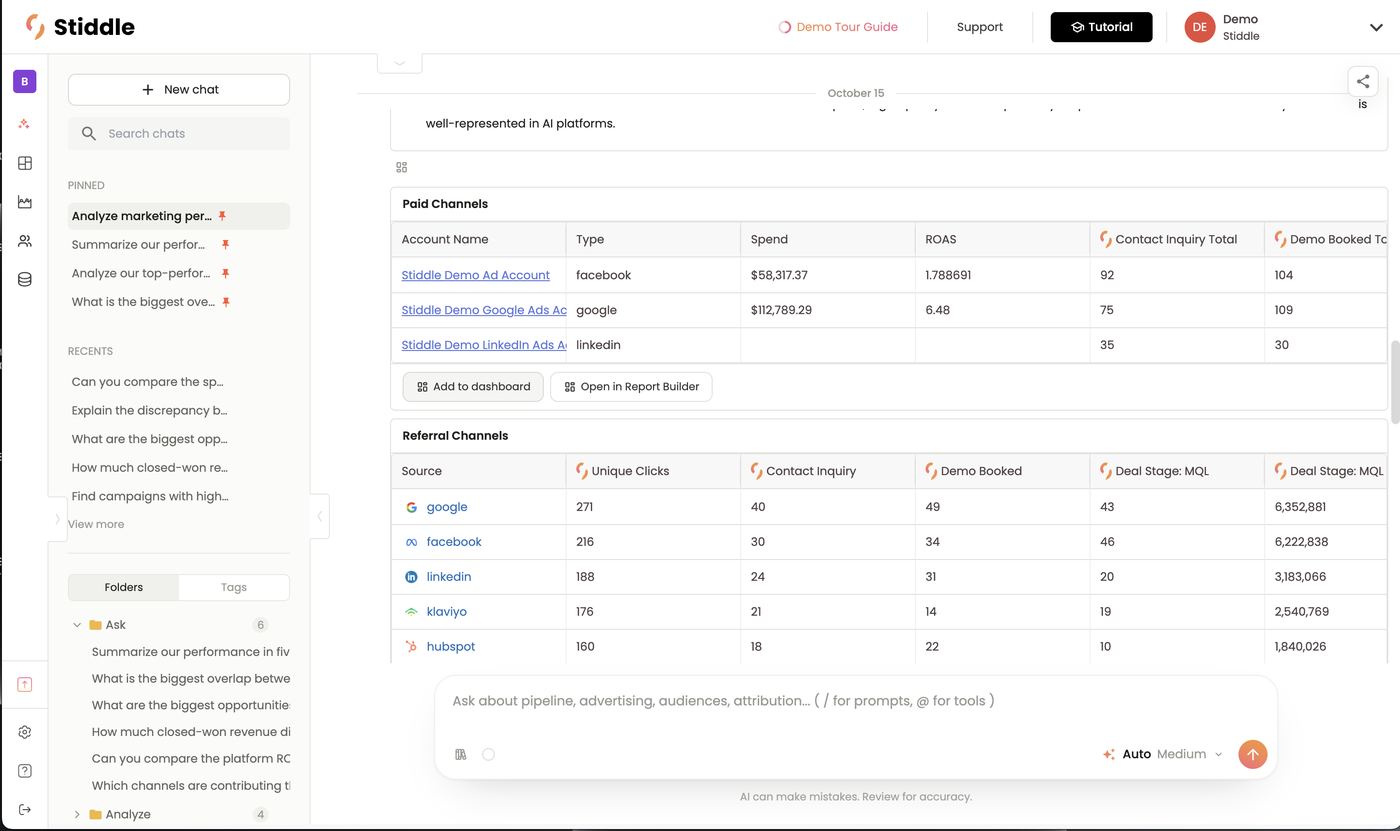Open the purple B workspace icon
1400x831 pixels.
coord(25,81)
